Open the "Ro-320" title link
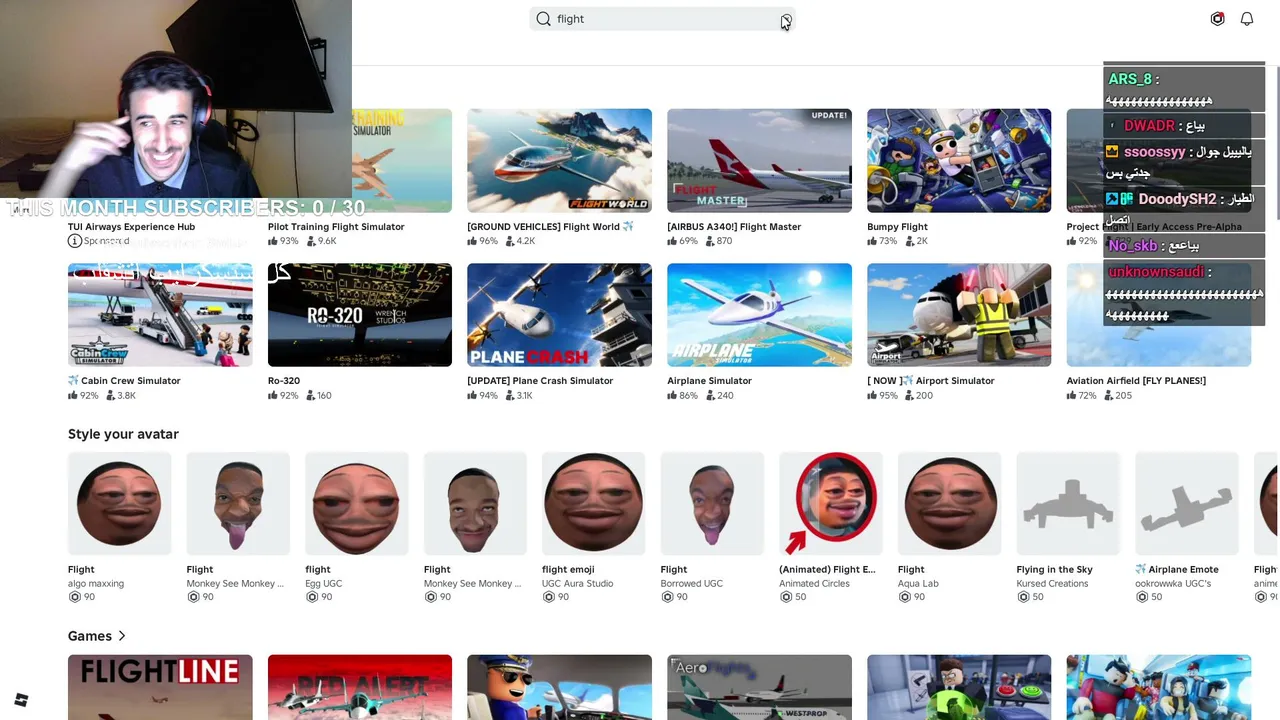The width and height of the screenshot is (1280, 720). pyautogui.click(x=284, y=381)
